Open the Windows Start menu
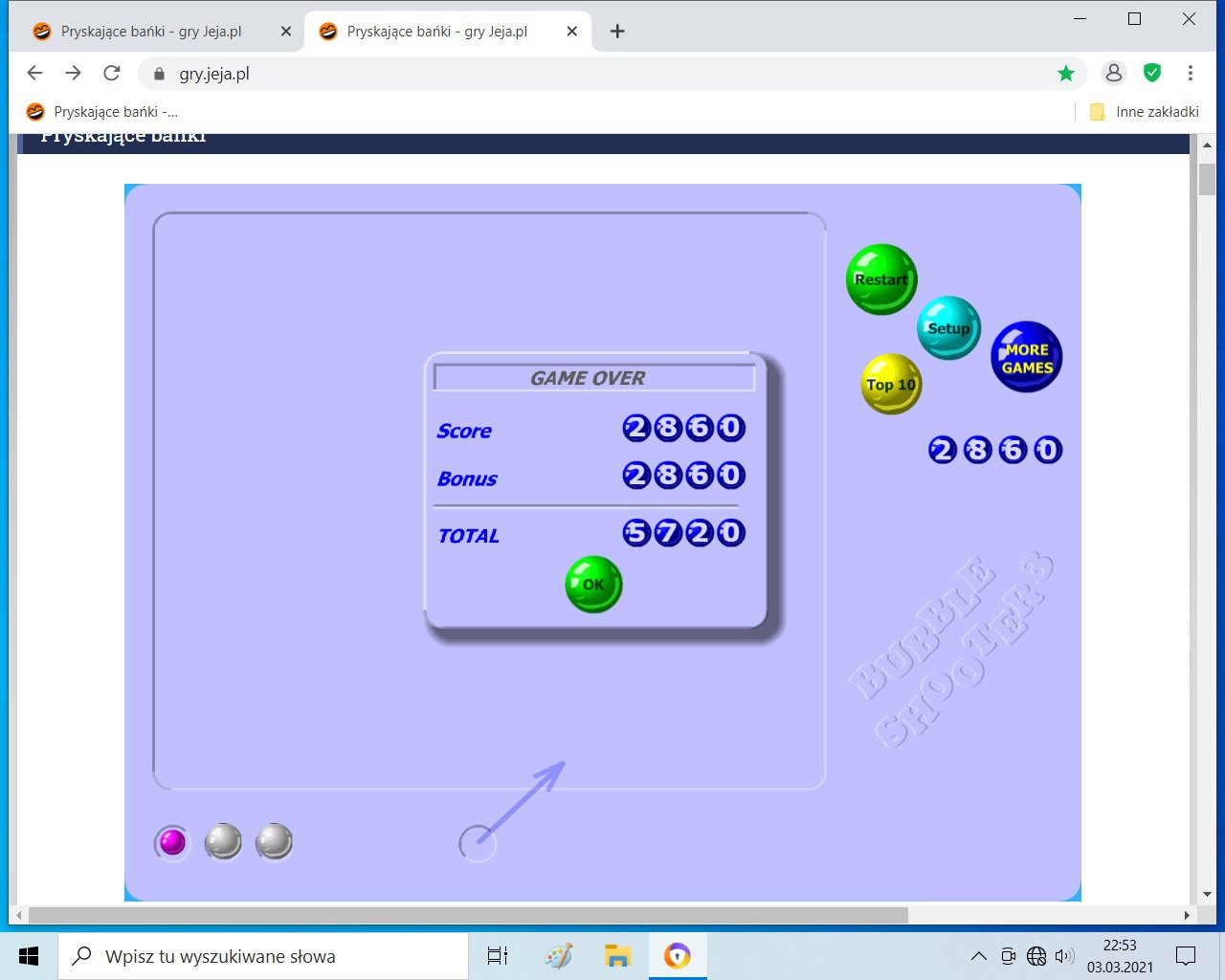Screen dimensions: 1225x980 point(29,956)
